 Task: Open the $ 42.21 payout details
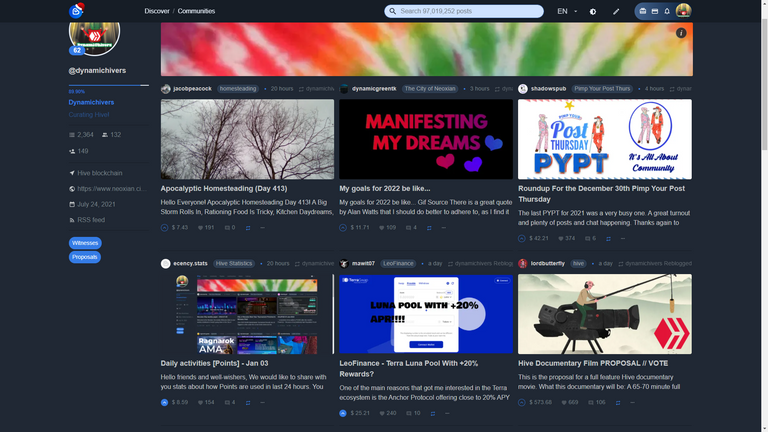point(538,239)
